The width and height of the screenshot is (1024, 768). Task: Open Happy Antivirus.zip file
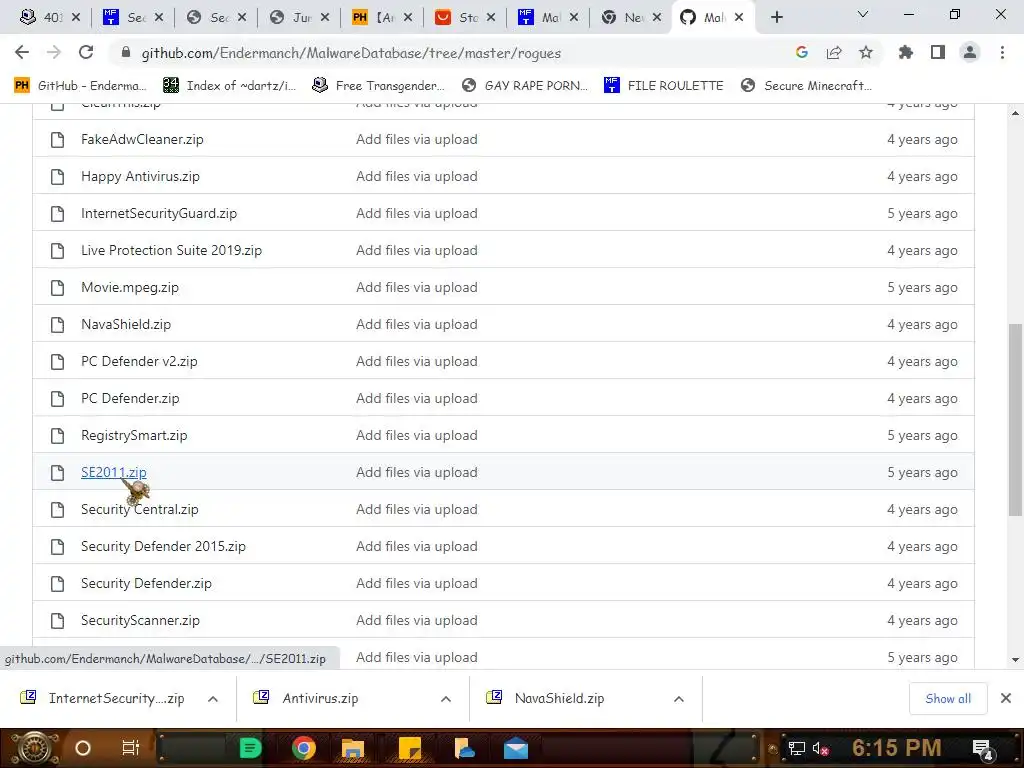coord(140,176)
